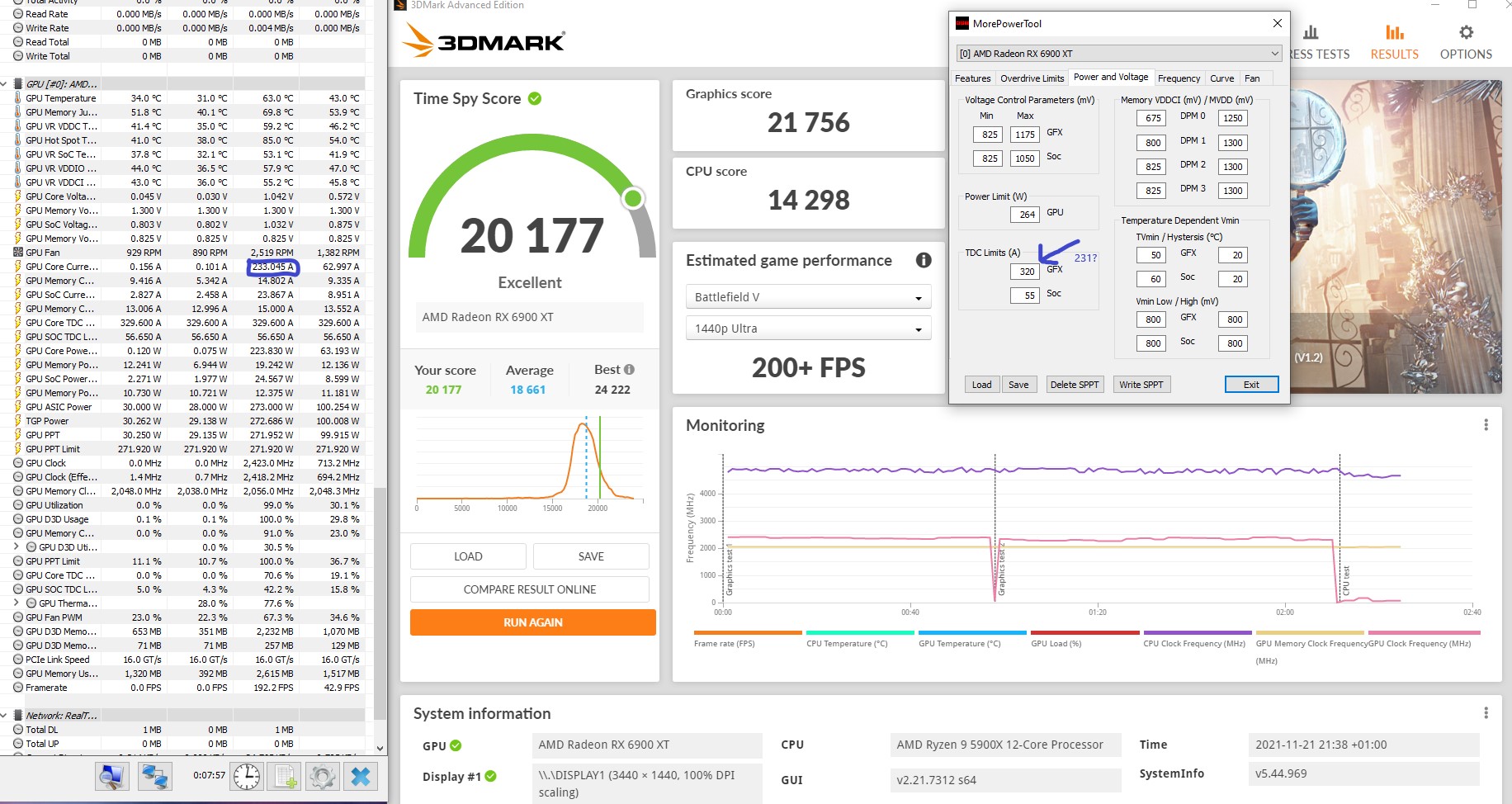
Task: Collapse the Network RealT sensor group
Action: click(5, 716)
